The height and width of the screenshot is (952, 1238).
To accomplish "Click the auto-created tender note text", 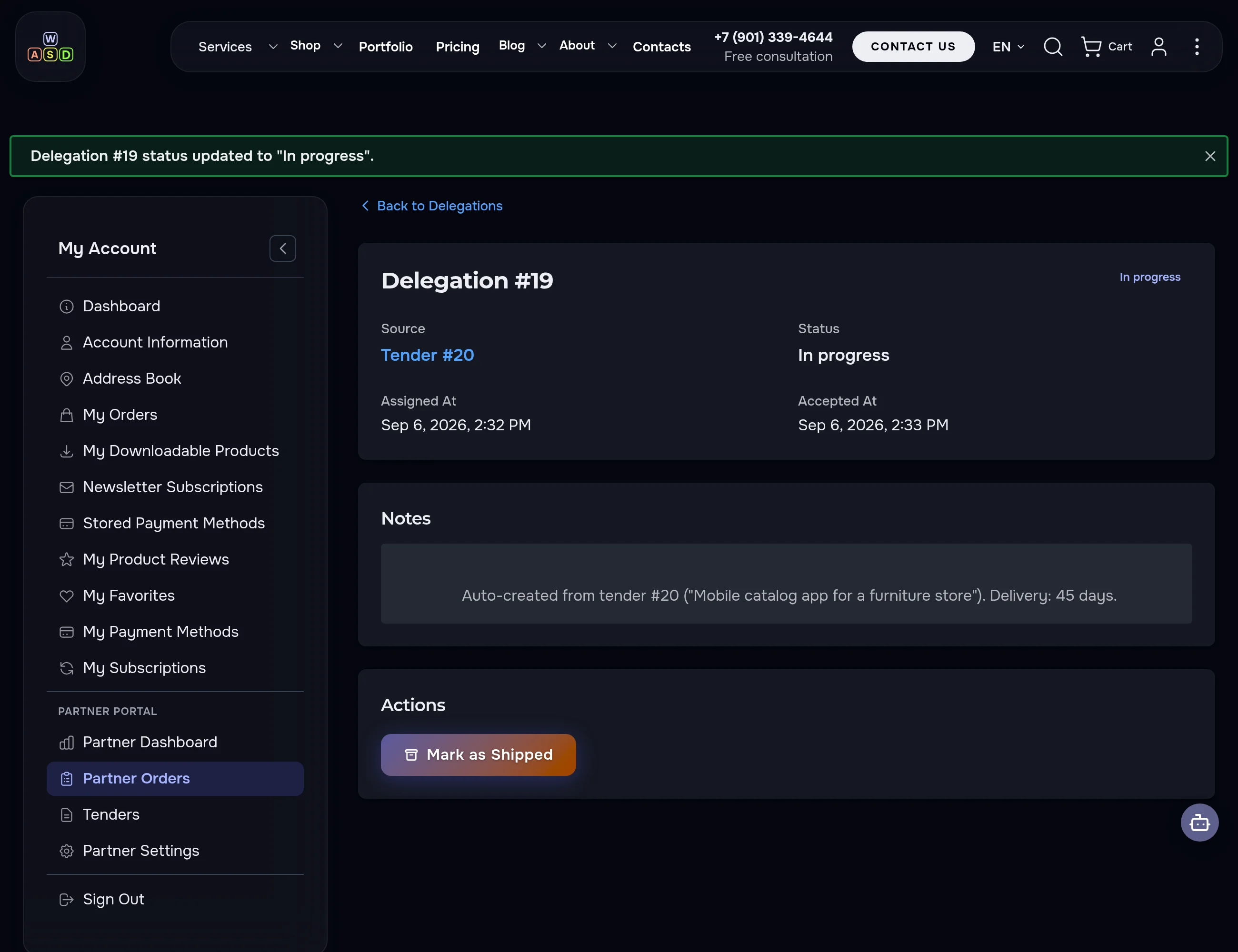I will point(789,595).
